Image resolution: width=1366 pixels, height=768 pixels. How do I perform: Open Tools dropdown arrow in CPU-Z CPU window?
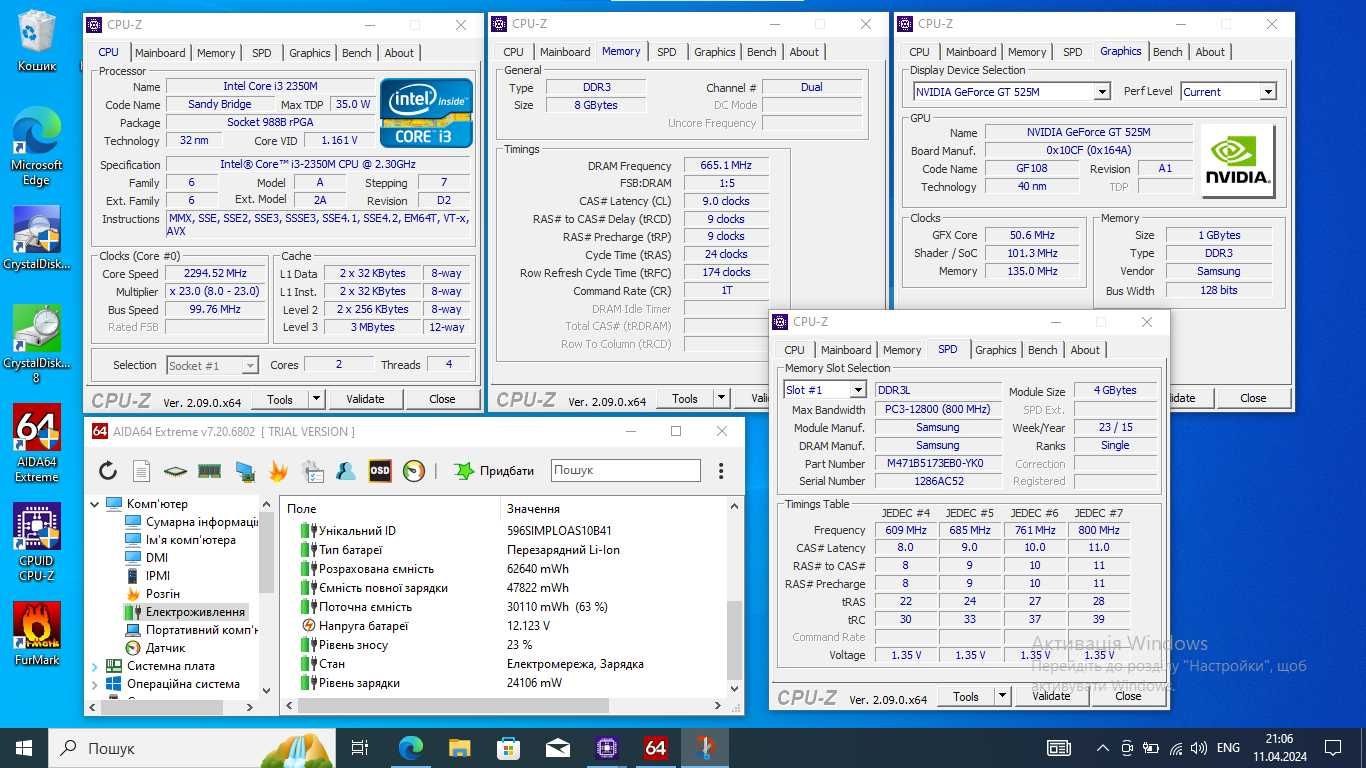tap(316, 399)
